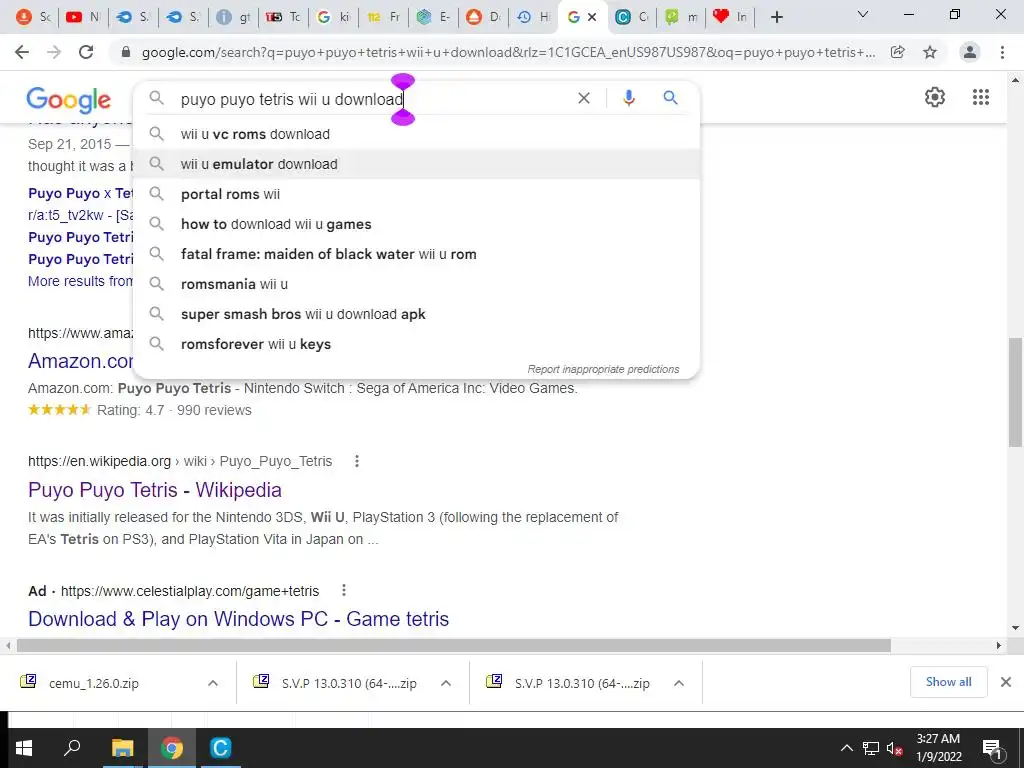Start voice search with microphone icon
This screenshot has height=768, width=1024.
(628, 98)
